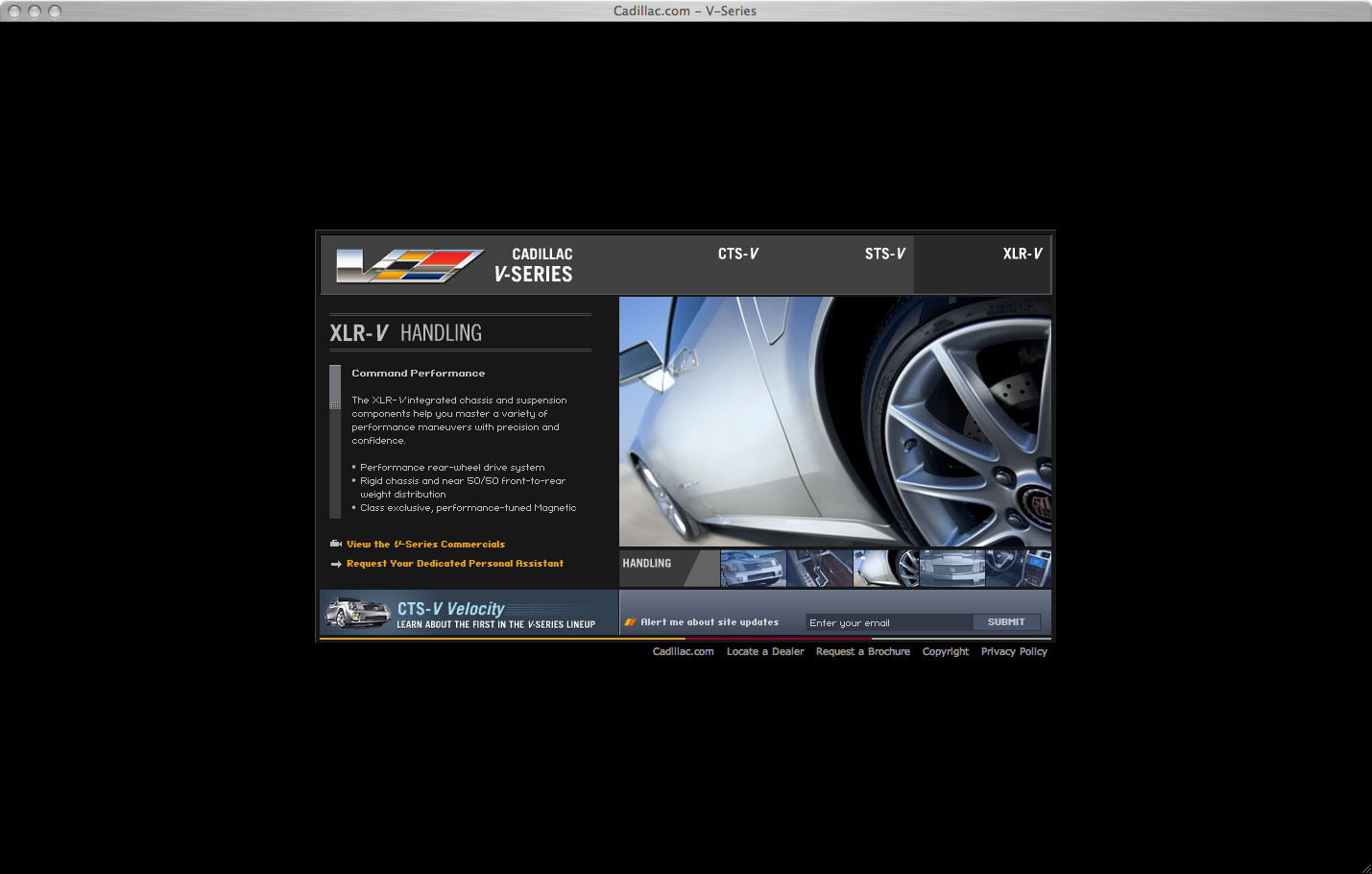Open the Copyright footer link
1372x874 pixels.
pyautogui.click(x=946, y=651)
